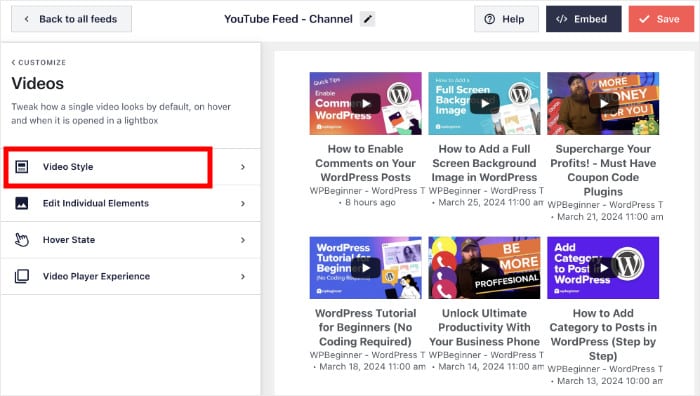The height and width of the screenshot is (396, 700).
Task: Open Video Player Experience settings
Action: [131, 277]
